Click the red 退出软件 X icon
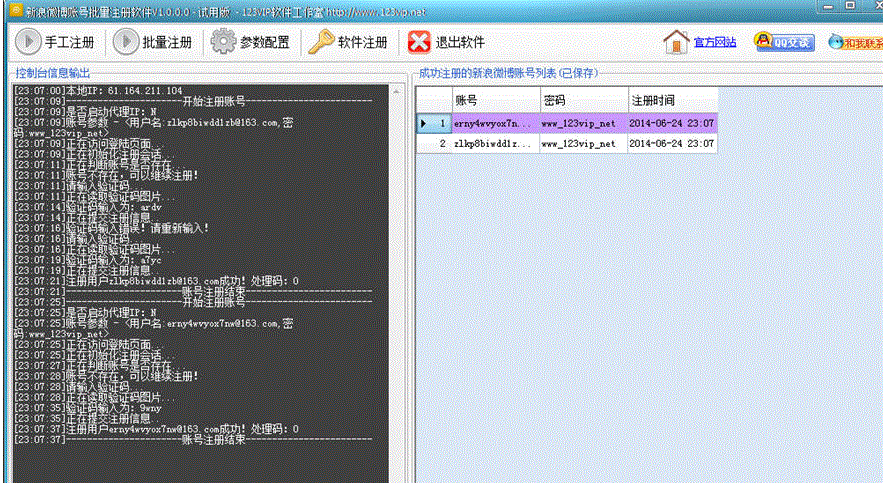This screenshot has width=883, height=483. [419, 42]
